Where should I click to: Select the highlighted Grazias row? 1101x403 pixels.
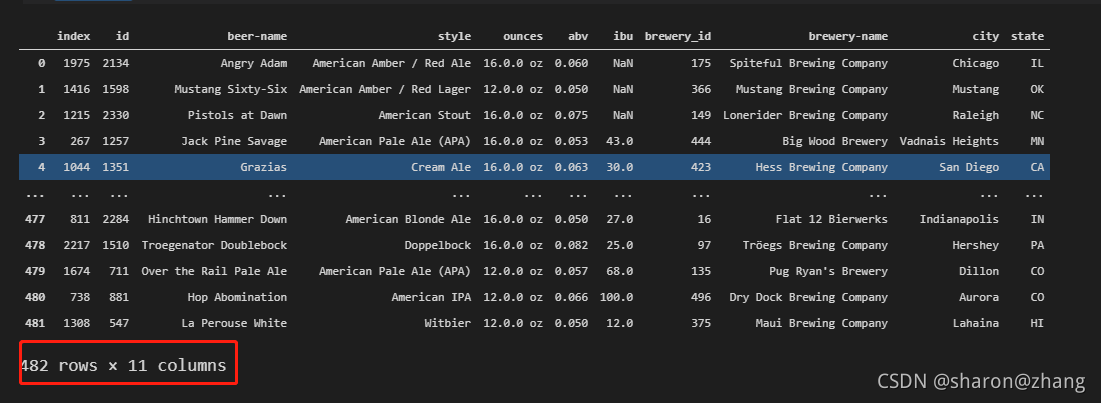click(534, 167)
